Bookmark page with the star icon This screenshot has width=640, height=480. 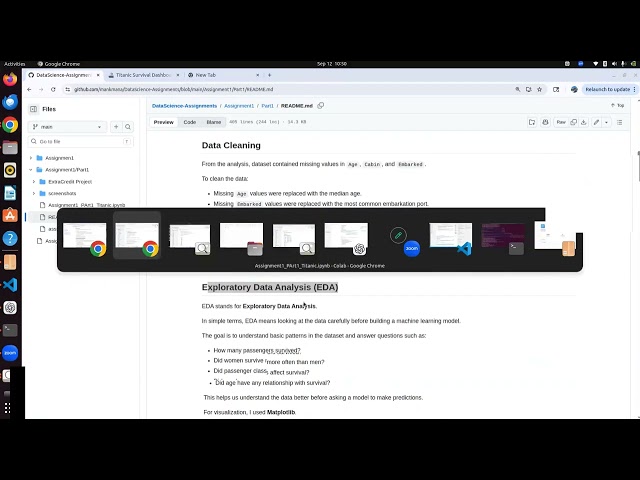click(539, 89)
